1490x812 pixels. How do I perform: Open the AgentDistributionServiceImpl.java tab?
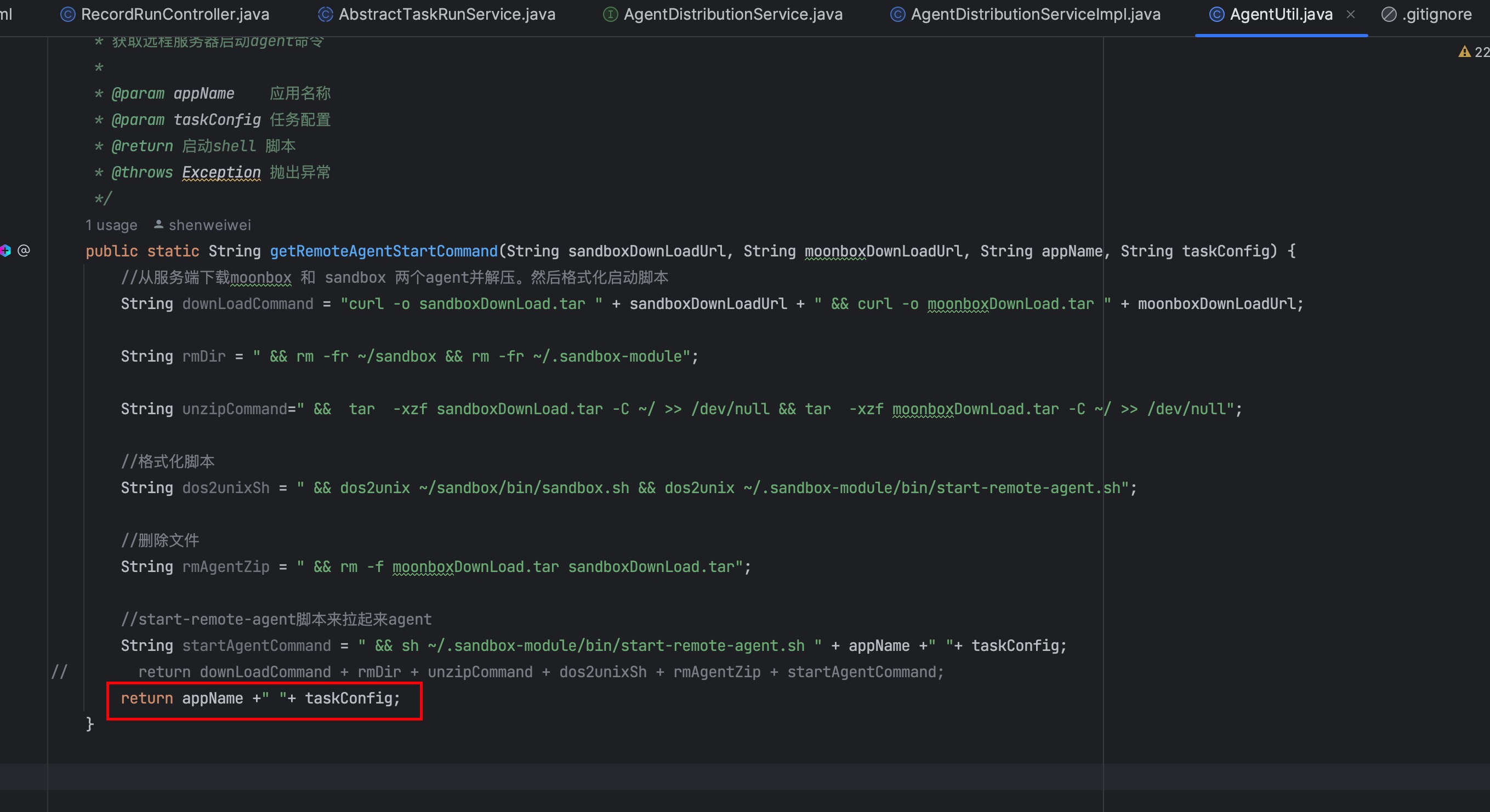point(1036,14)
